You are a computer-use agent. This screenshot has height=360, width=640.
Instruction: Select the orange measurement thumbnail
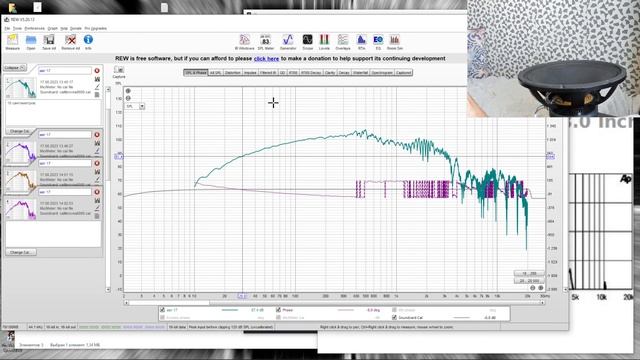coord(20,180)
